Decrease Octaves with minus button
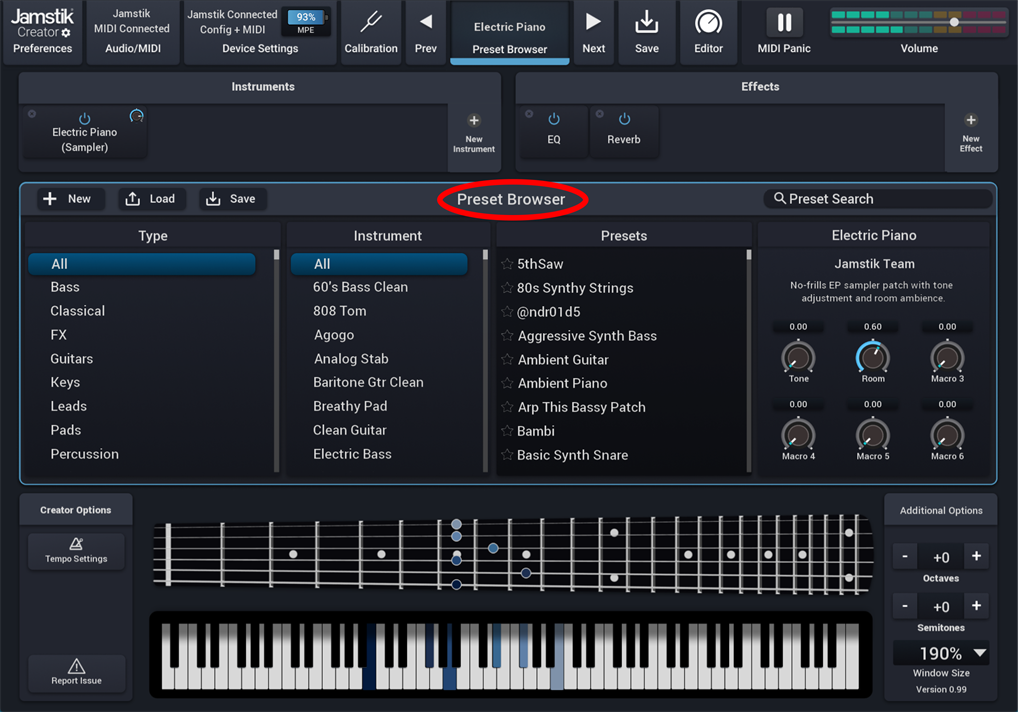The width and height of the screenshot is (1018, 712). (904, 556)
